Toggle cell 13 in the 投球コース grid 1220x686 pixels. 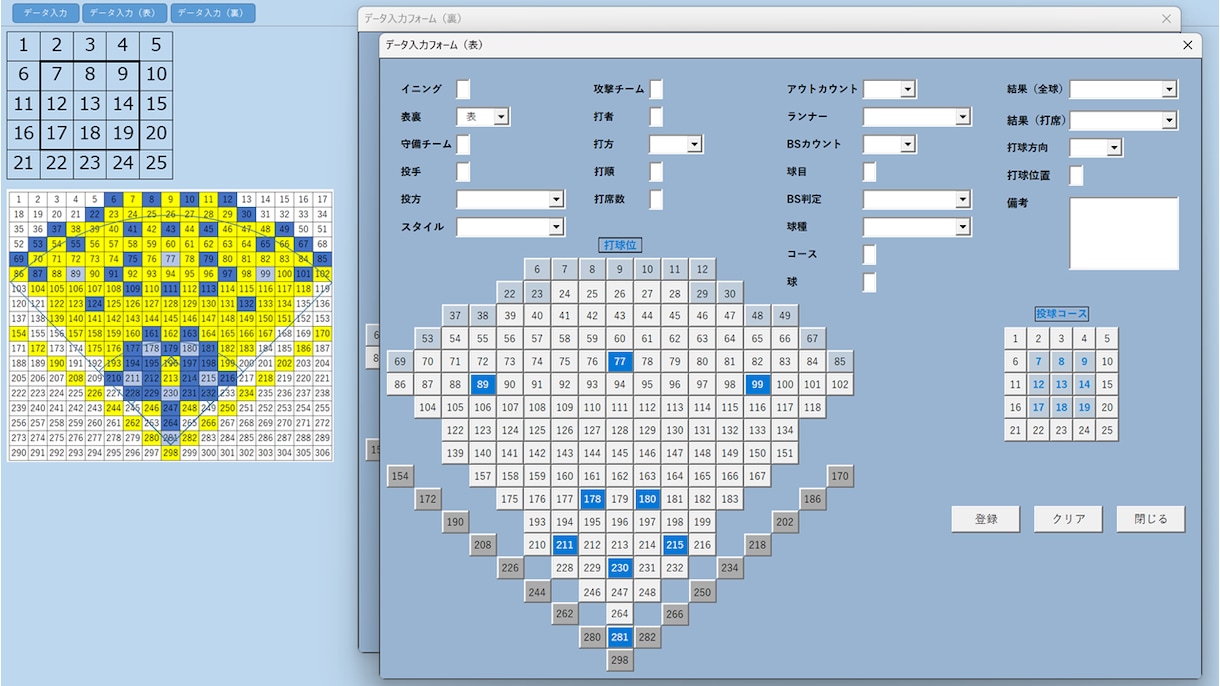pos(1062,384)
